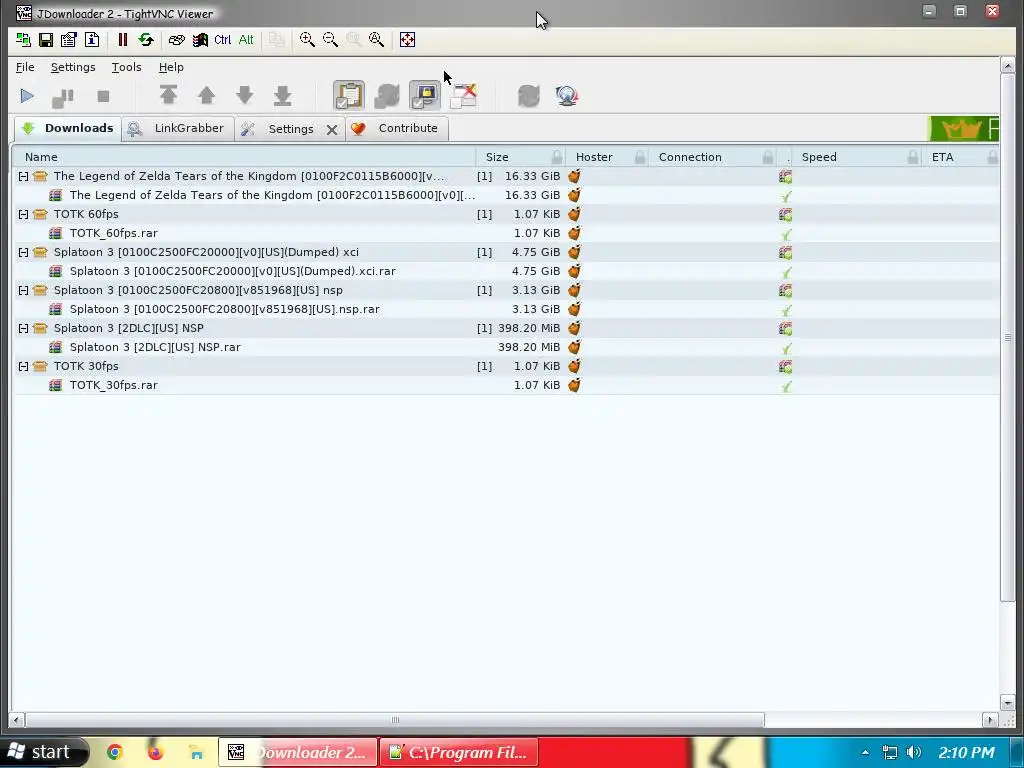Toggle the Ctrl key button in the VNC toolbar
The width and height of the screenshot is (1024, 768).
223,40
